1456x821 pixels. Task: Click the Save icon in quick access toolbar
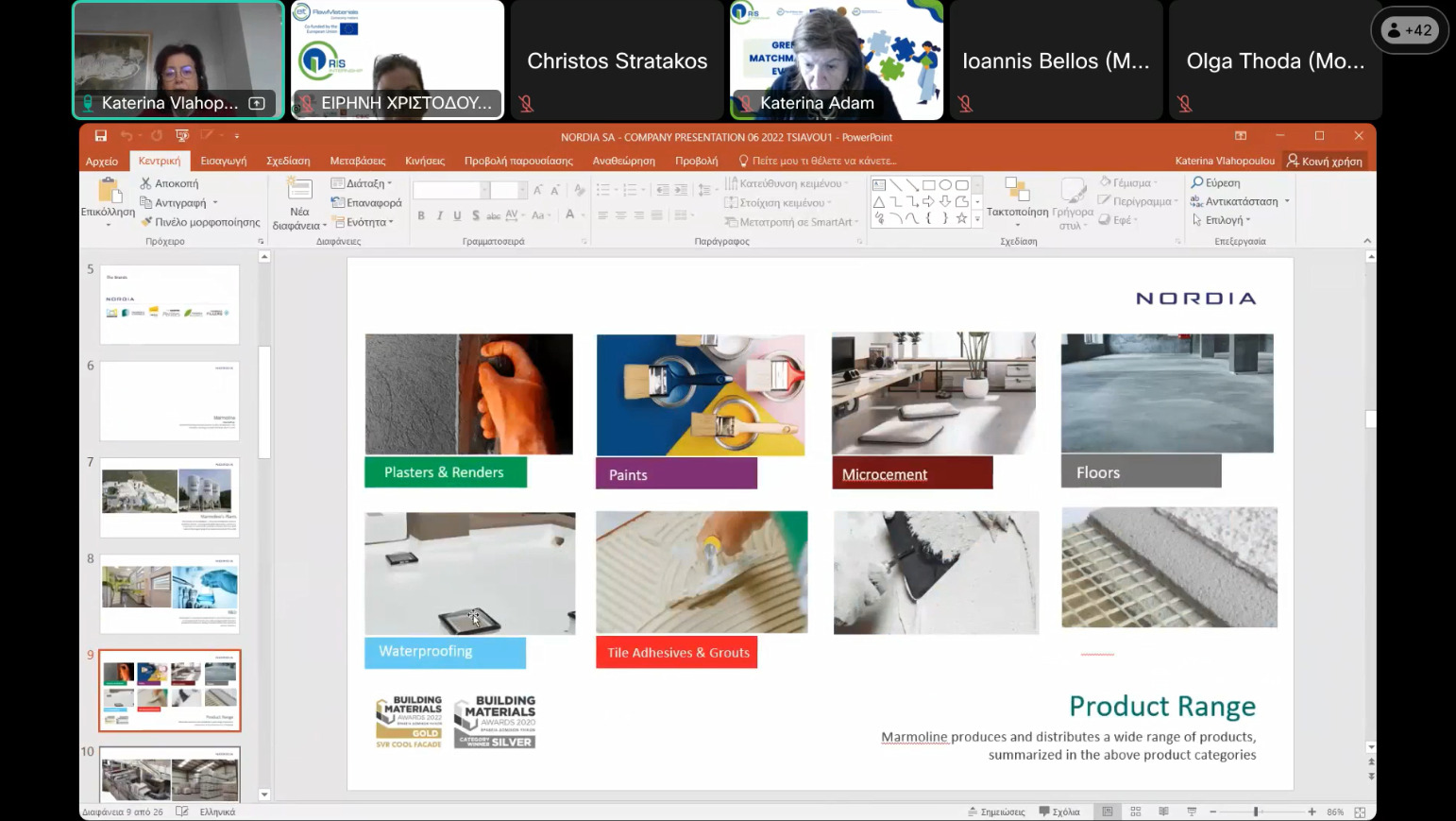[101, 136]
